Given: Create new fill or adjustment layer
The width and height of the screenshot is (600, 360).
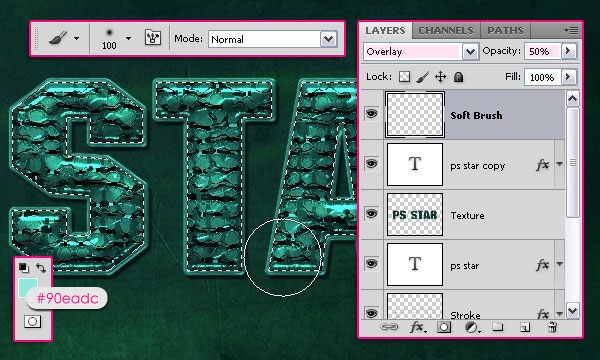Looking at the screenshot, I should (472, 327).
